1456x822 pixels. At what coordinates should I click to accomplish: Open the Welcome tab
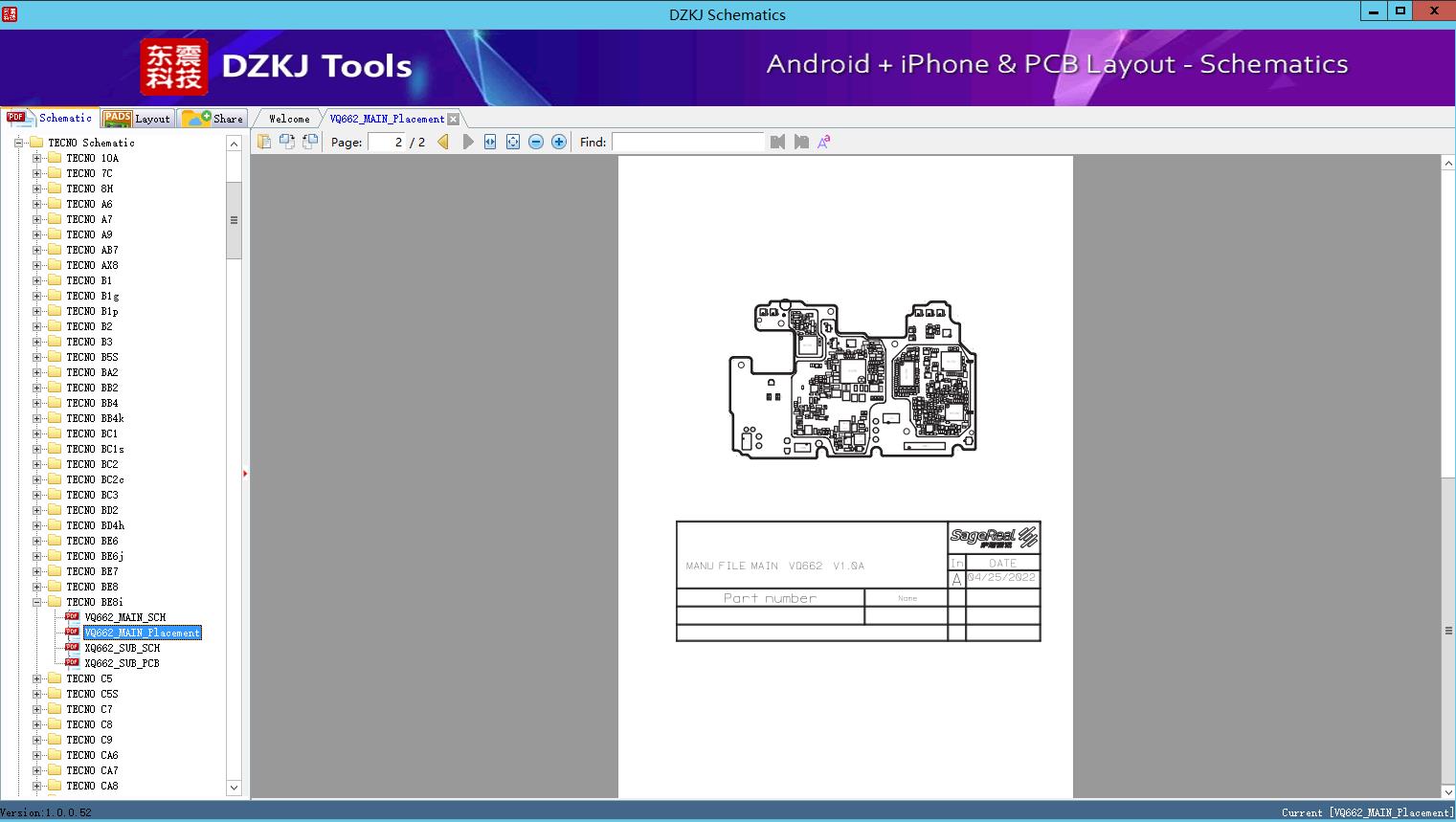point(288,119)
